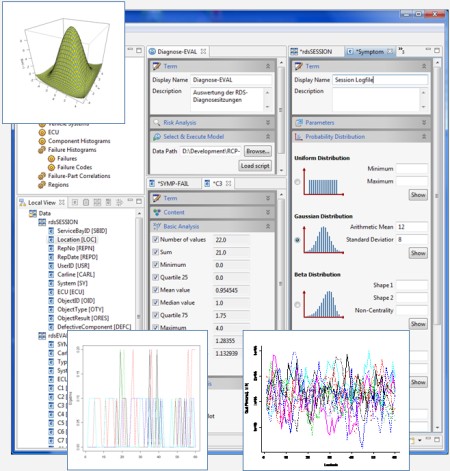Viewport: 450px width, 471px height.
Task: Toggle the Number of values checkbox
Action: [x=155, y=239]
